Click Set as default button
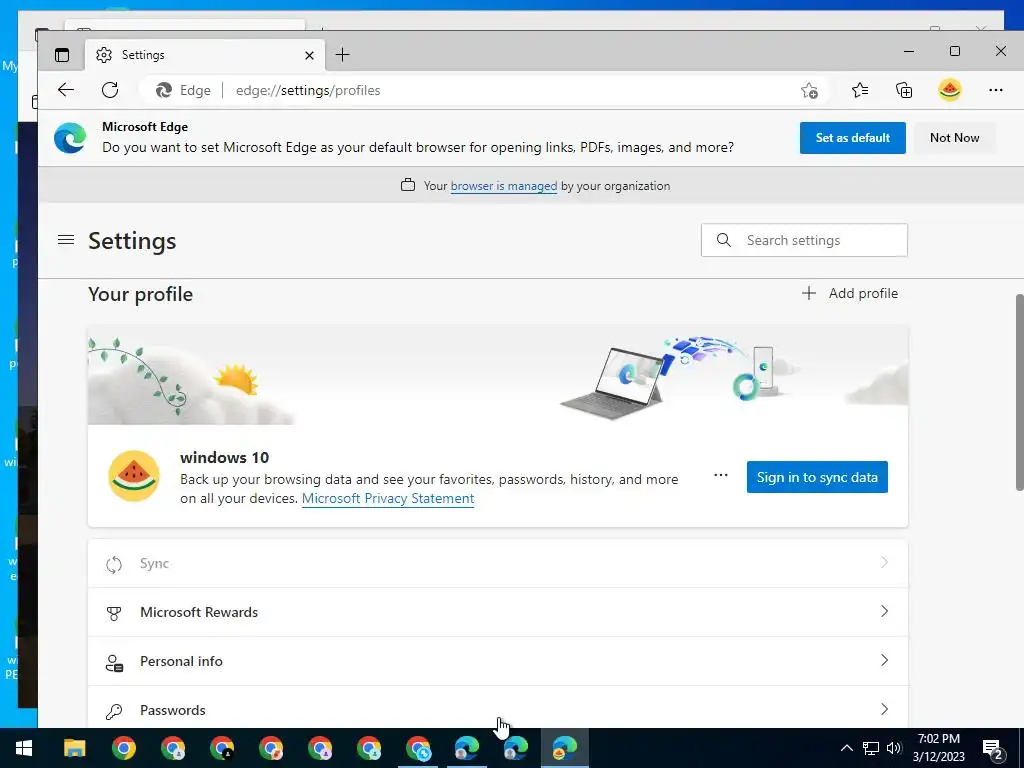Image resolution: width=1024 pixels, height=768 pixels. pos(852,138)
